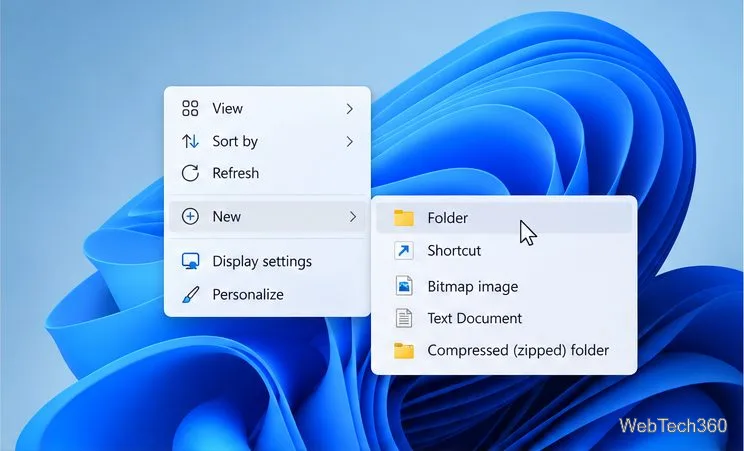Choose Personalize from the context menu
Image resolution: width=744 pixels, height=451 pixels.
coord(268,294)
